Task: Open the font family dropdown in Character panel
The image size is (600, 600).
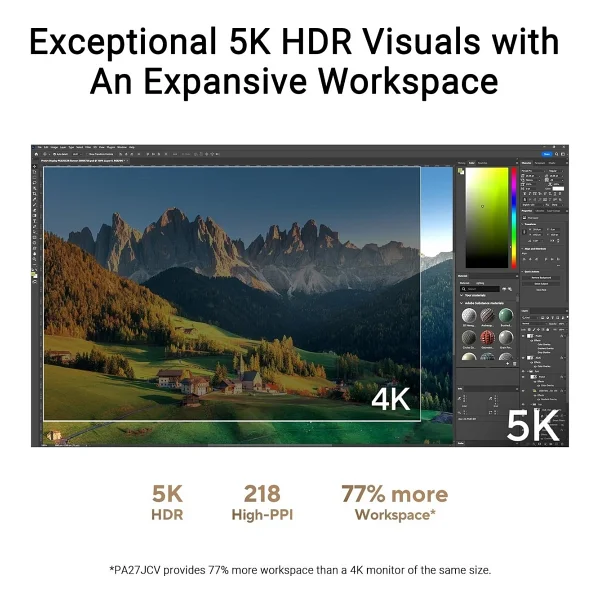Action: tap(532, 171)
